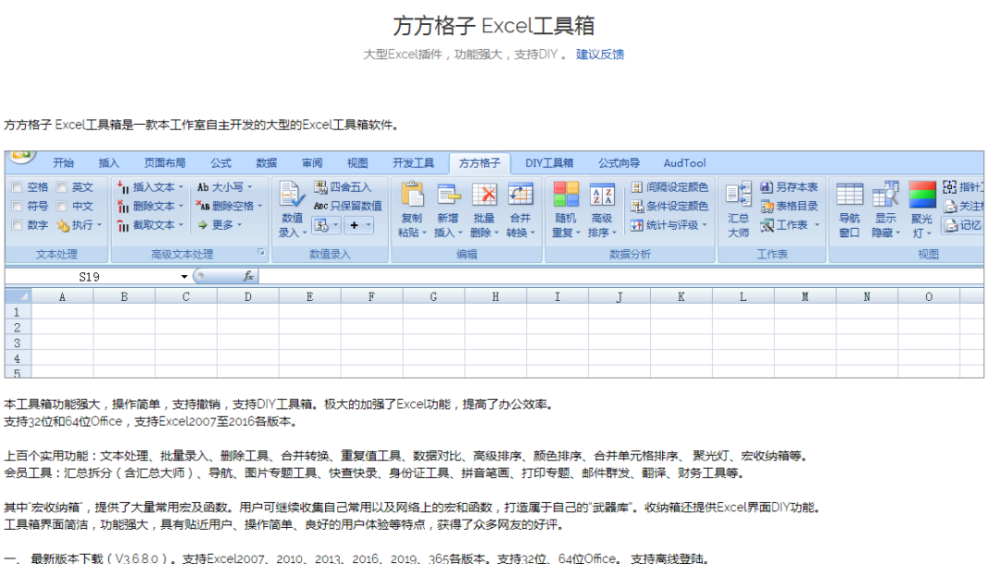Switch to the 视图 tab
Image resolution: width=1000 pixels, height=564 pixels.
[357, 163]
